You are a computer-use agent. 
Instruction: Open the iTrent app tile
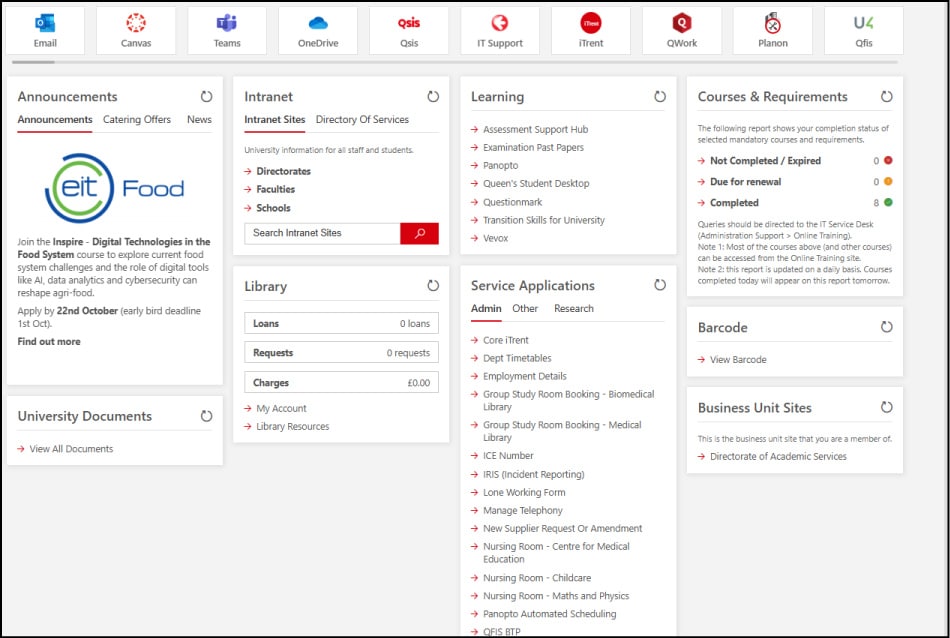pos(590,30)
